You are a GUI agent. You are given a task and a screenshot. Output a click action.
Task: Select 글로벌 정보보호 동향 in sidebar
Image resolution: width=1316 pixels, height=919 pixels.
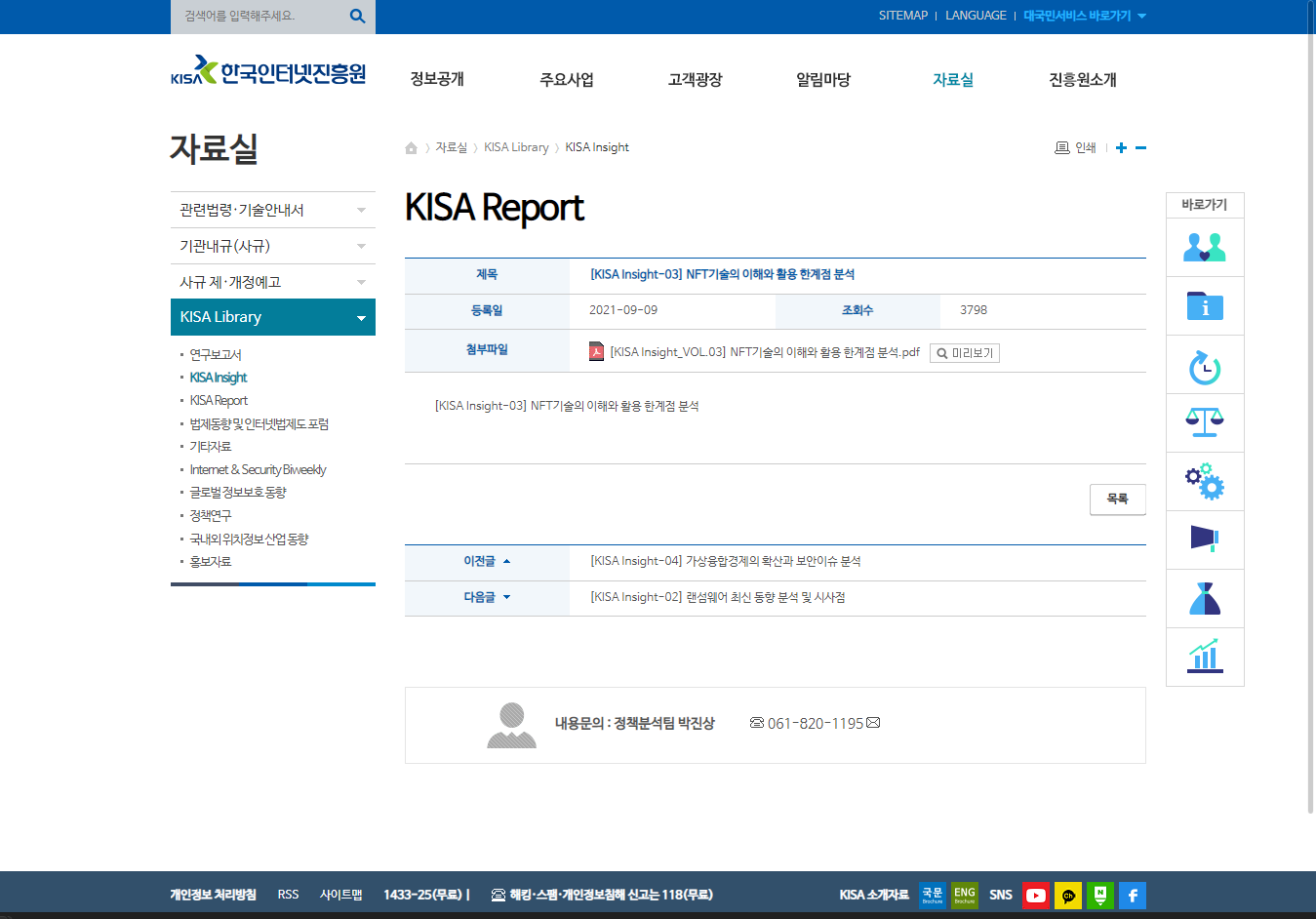(238, 492)
